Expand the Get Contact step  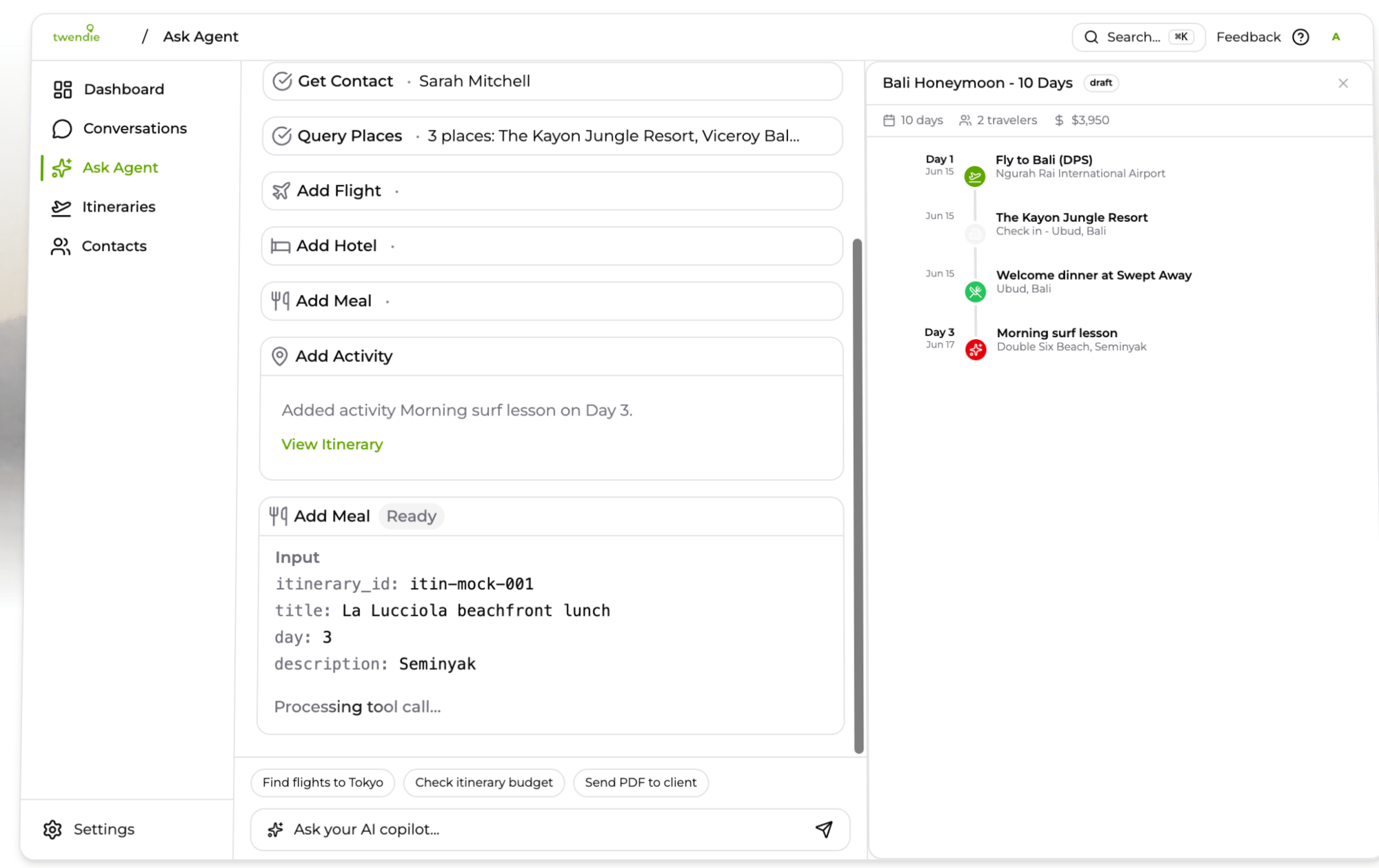click(552, 81)
